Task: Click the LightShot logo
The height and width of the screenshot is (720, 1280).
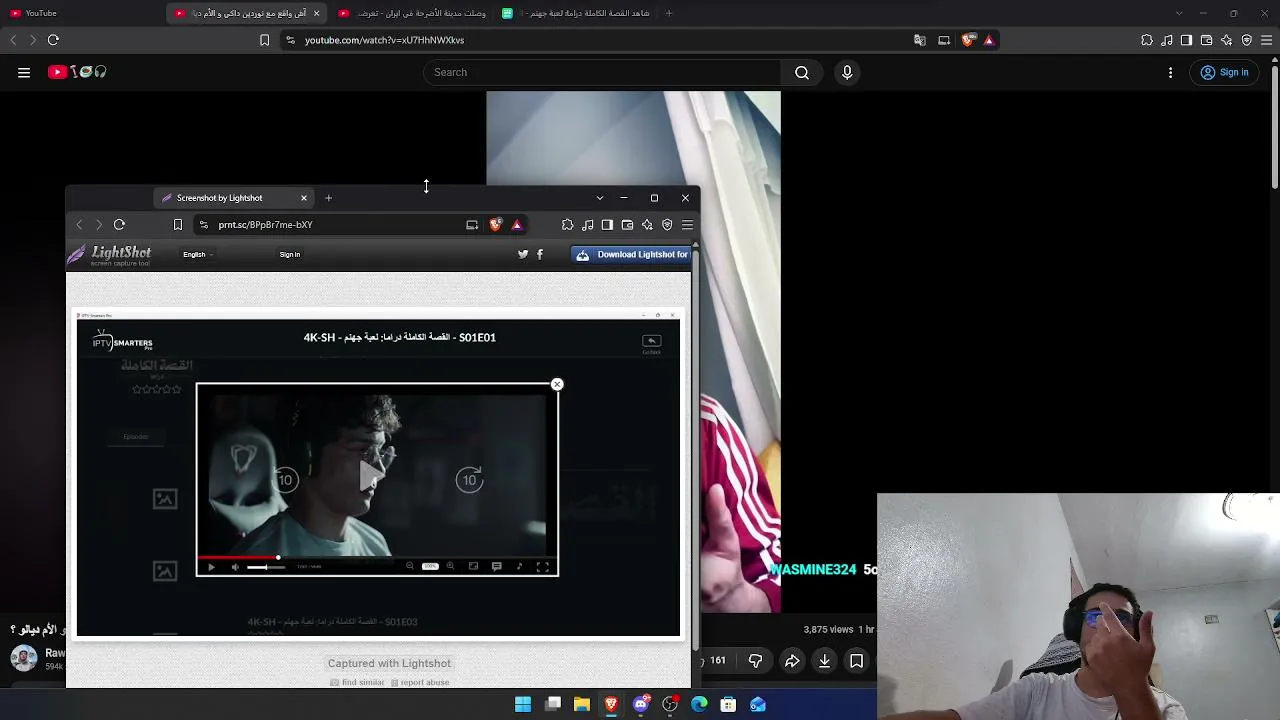Action: coord(110,255)
